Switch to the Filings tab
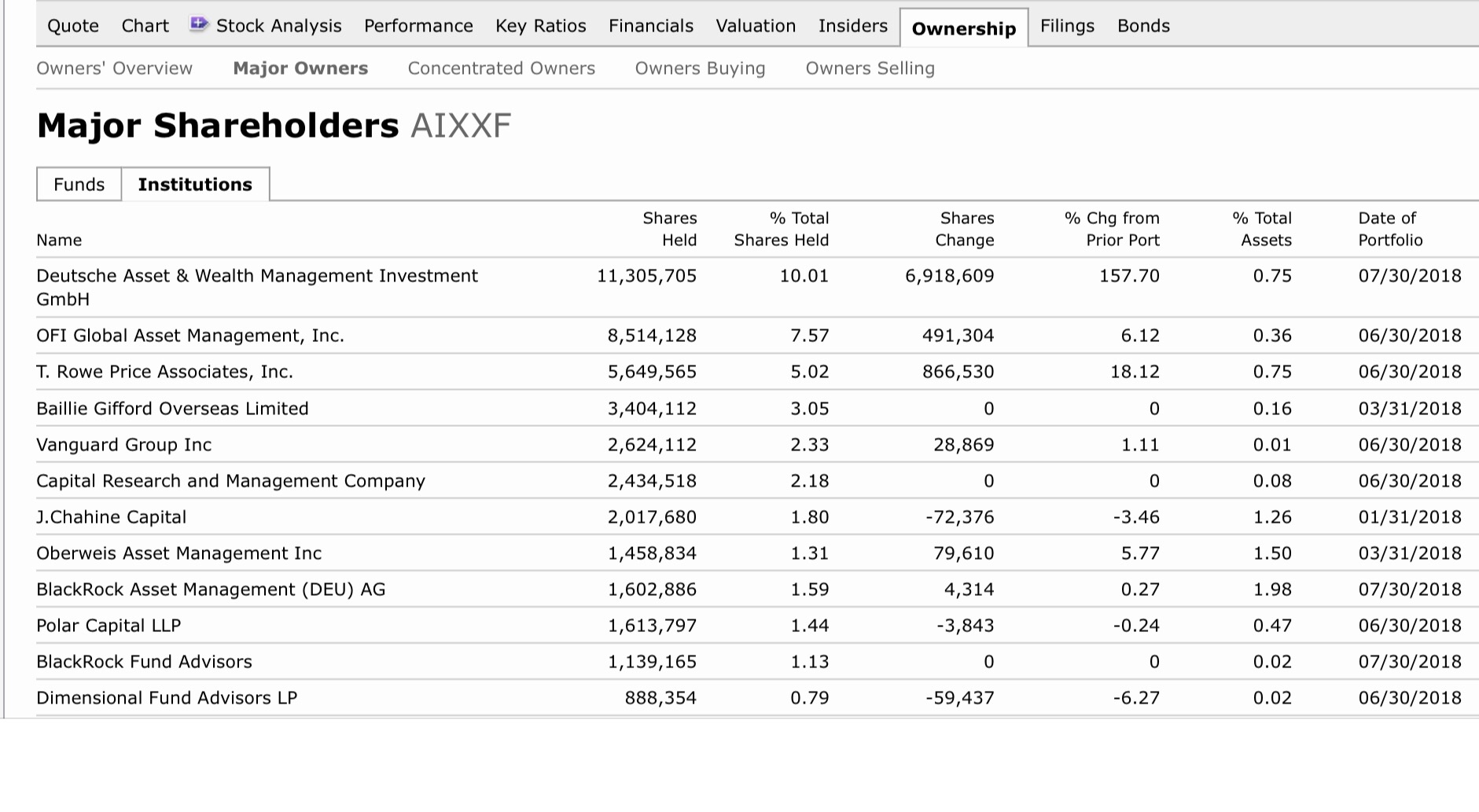This screenshot has width=1479, height=812. pos(1066,26)
